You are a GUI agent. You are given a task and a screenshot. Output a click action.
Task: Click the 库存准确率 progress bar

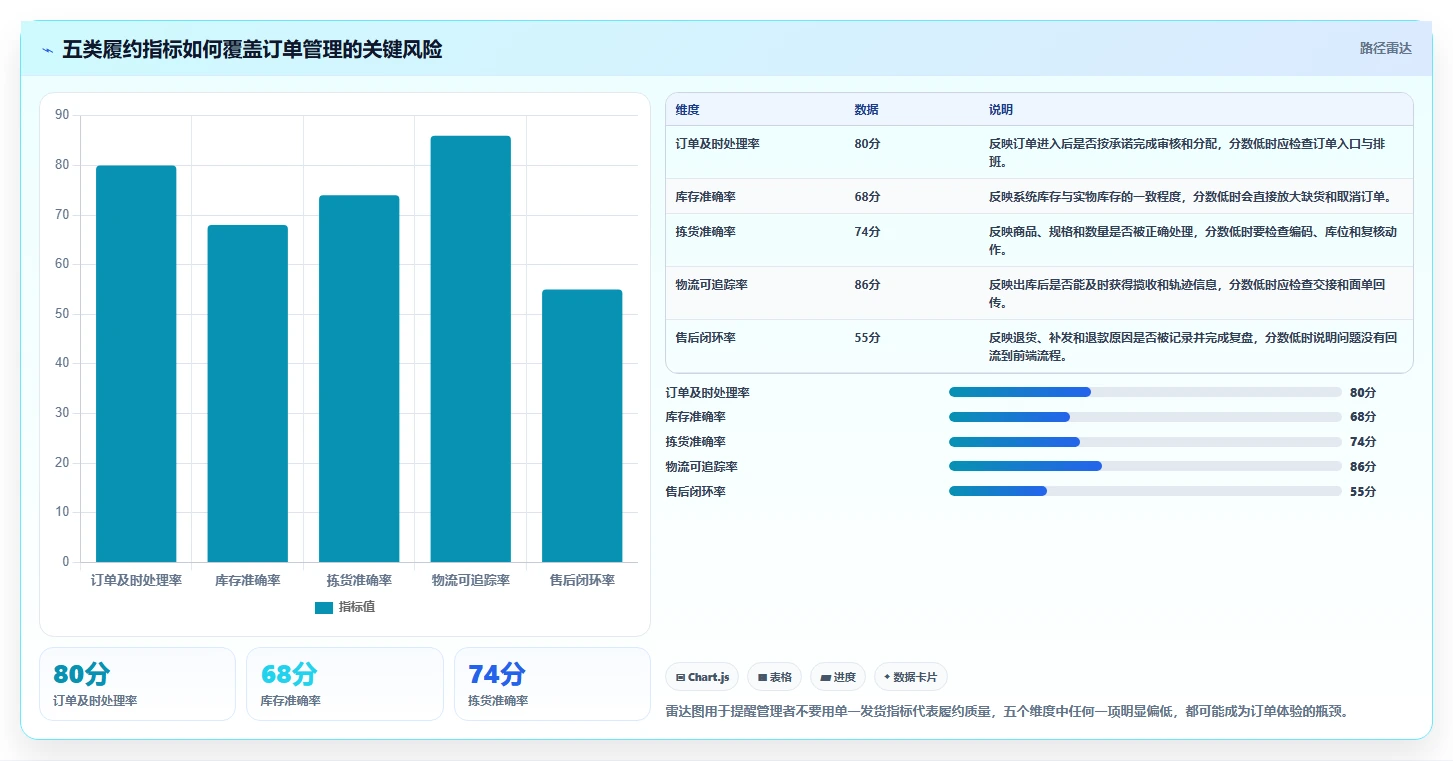(1145, 417)
